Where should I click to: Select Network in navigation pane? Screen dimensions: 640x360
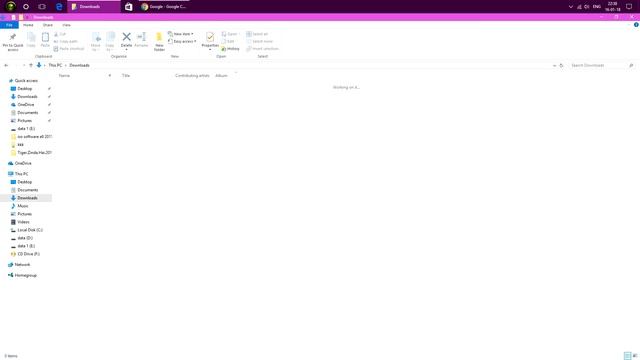point(22,265)
